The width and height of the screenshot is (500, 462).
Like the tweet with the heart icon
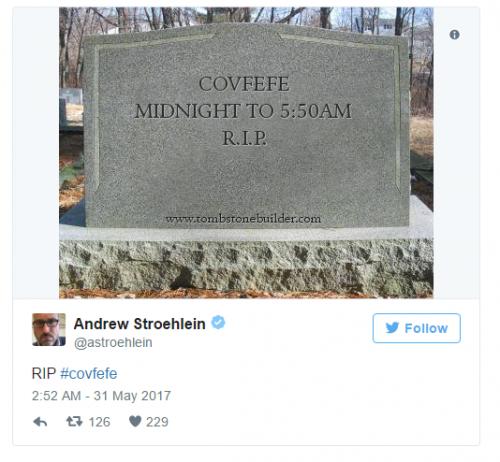[135, 421]
